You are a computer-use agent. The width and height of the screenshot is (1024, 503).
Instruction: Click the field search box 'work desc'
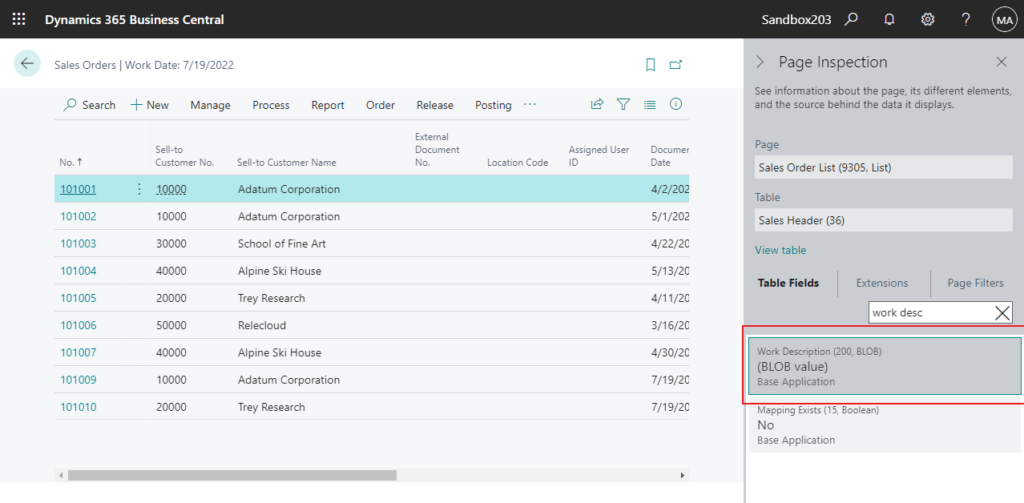931,313
